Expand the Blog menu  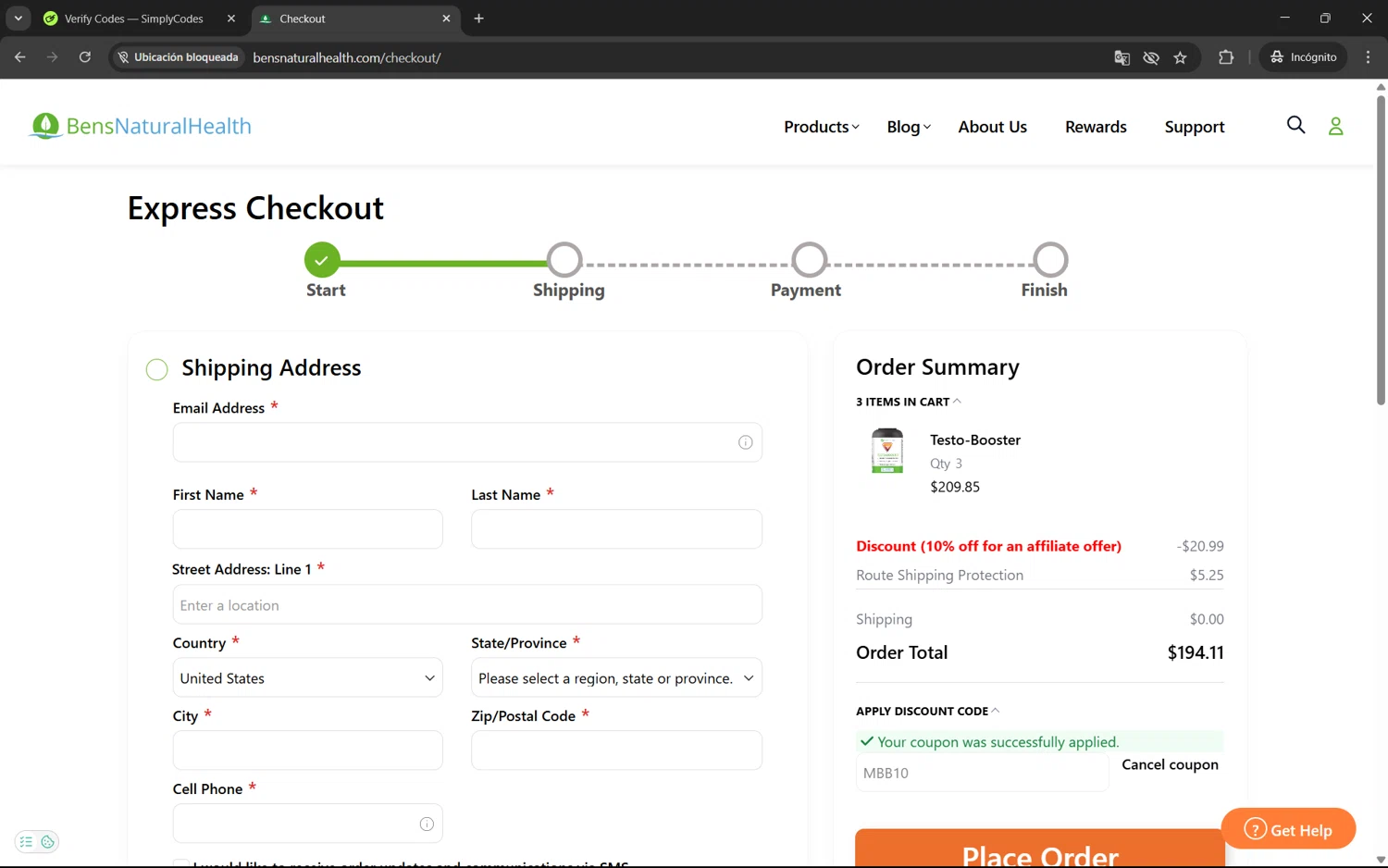[x=908, y=127]
